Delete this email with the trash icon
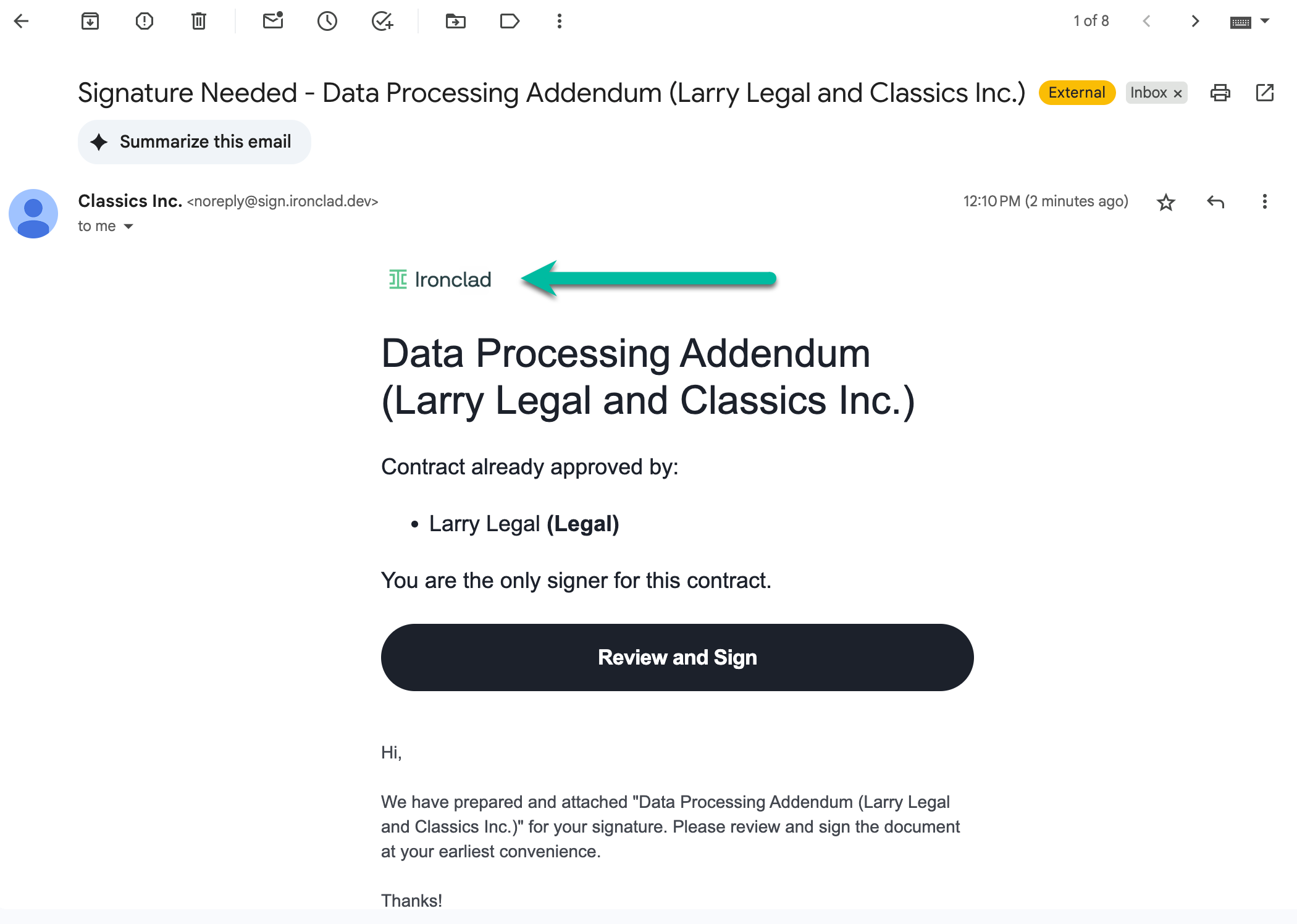1297x924 pixels. click(198, 22)
